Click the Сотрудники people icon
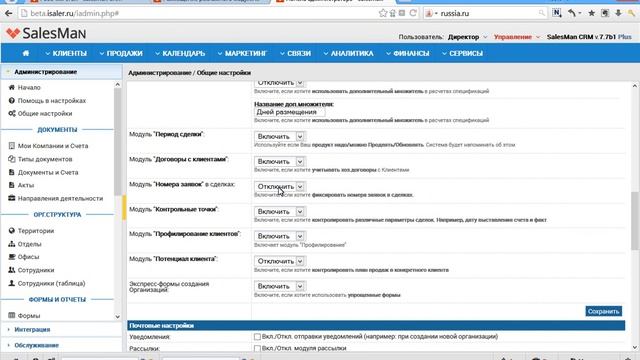 [x=11, y=270]
